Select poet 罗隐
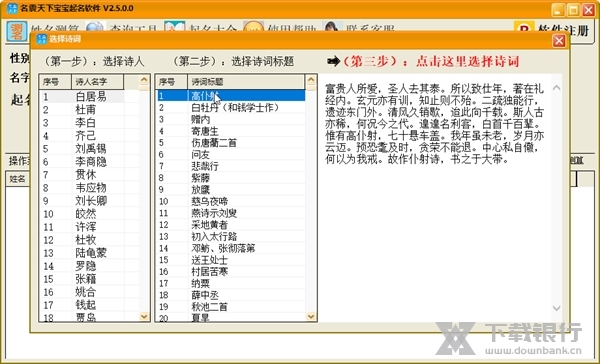600x364 pixels. (85, 266)
